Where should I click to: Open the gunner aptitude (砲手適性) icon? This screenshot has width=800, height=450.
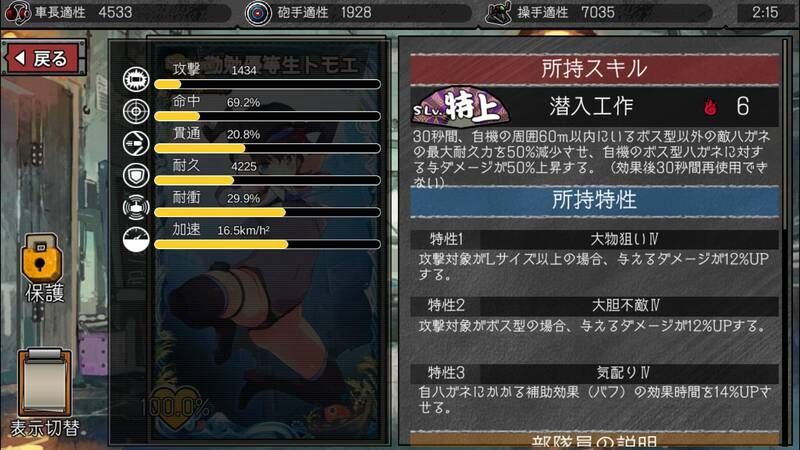coord(258,13)
